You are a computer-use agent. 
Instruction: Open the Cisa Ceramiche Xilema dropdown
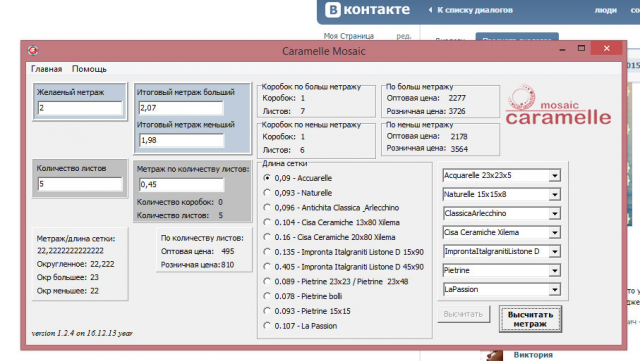(554, 232)
